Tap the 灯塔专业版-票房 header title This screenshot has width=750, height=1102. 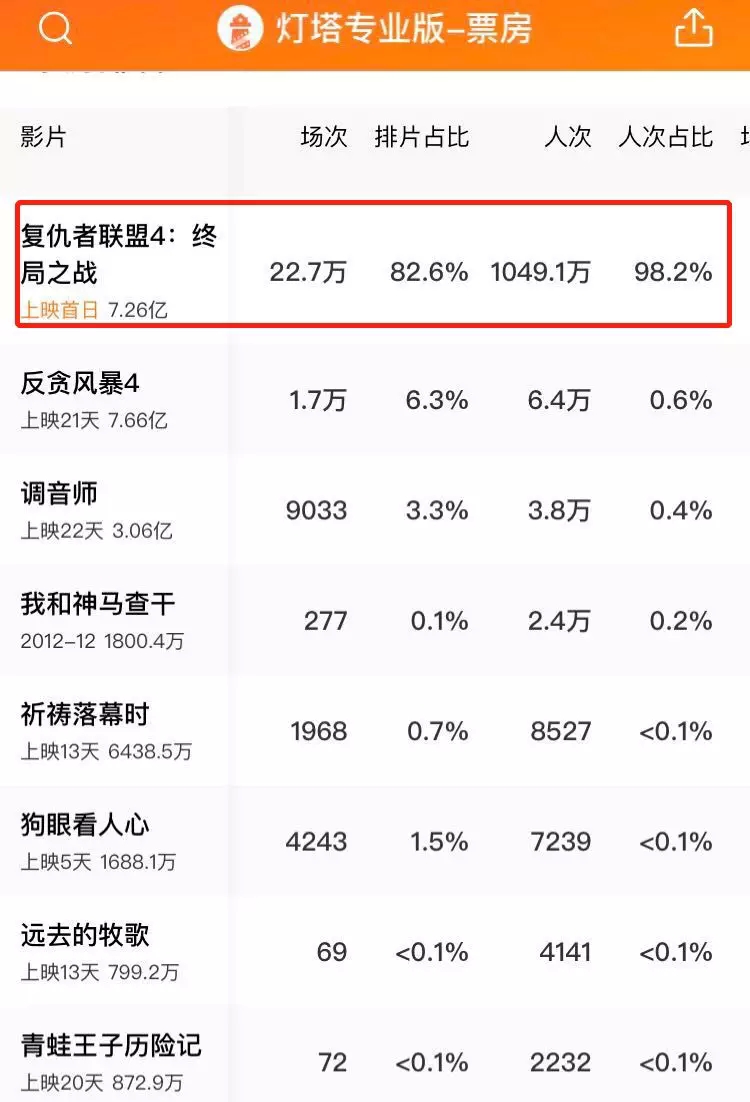pos(403,30)
